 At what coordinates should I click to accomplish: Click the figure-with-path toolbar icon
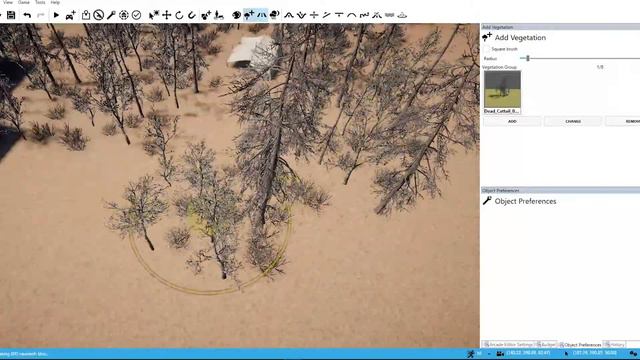(x=219, y=15)
